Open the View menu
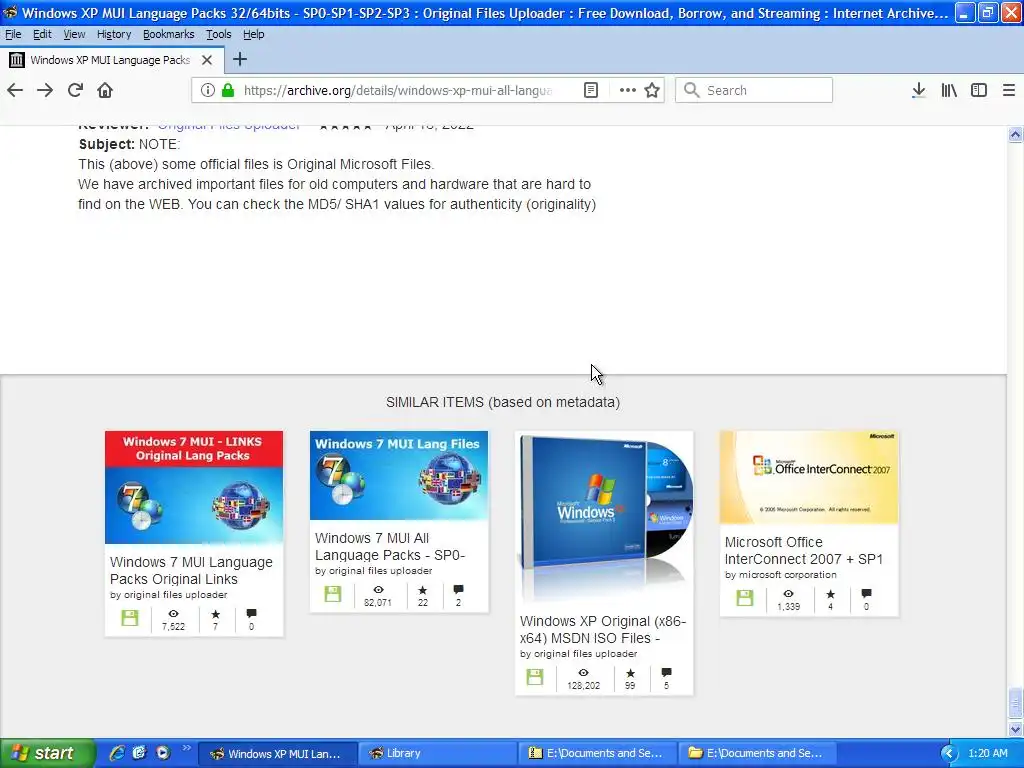The width and height of the screenshot is (1024, 768). point(74,34)
